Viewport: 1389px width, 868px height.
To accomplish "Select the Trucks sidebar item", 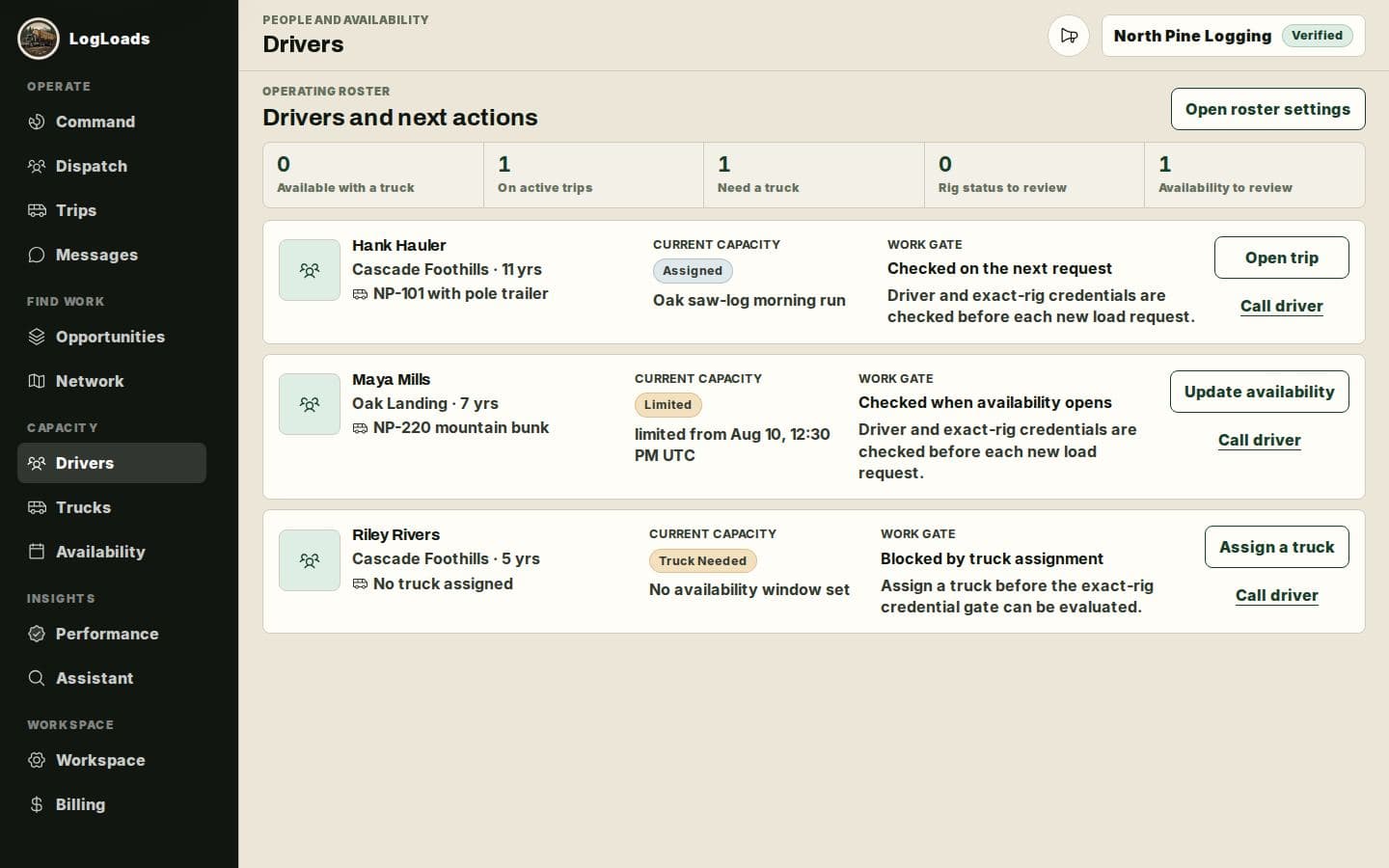I will coord(112,507).
